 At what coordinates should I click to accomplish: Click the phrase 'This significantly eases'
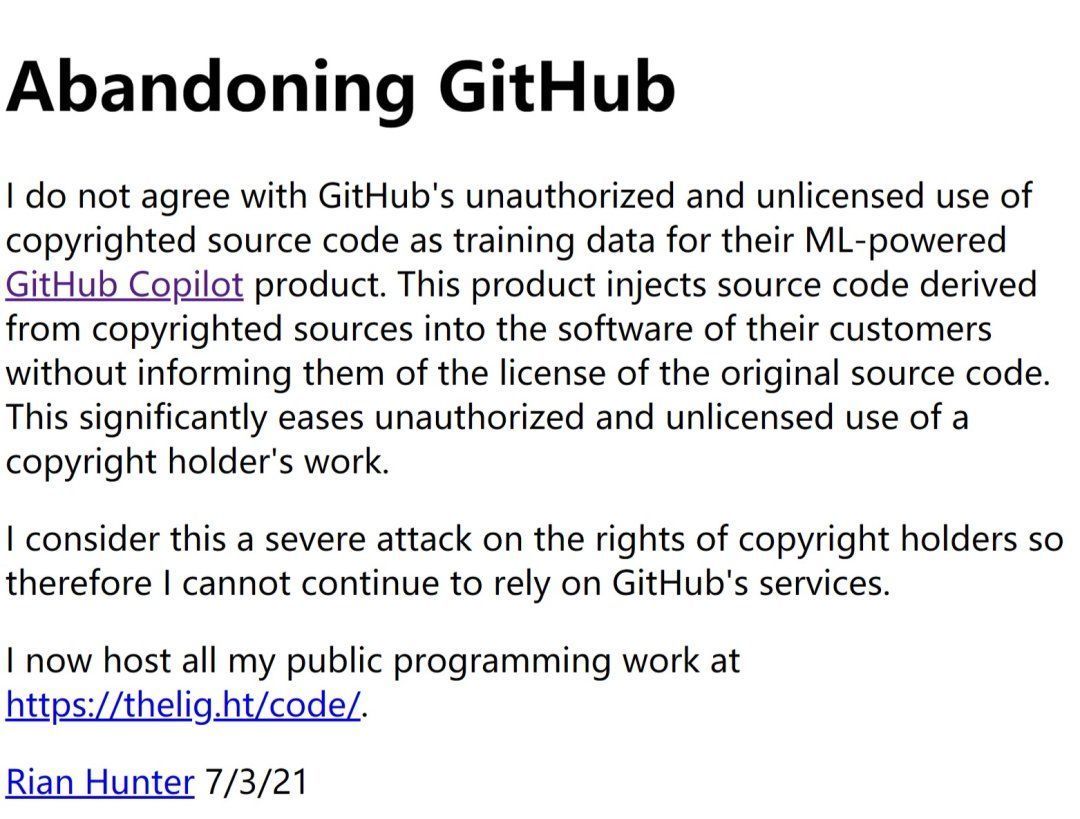click(x=185, y=417)
